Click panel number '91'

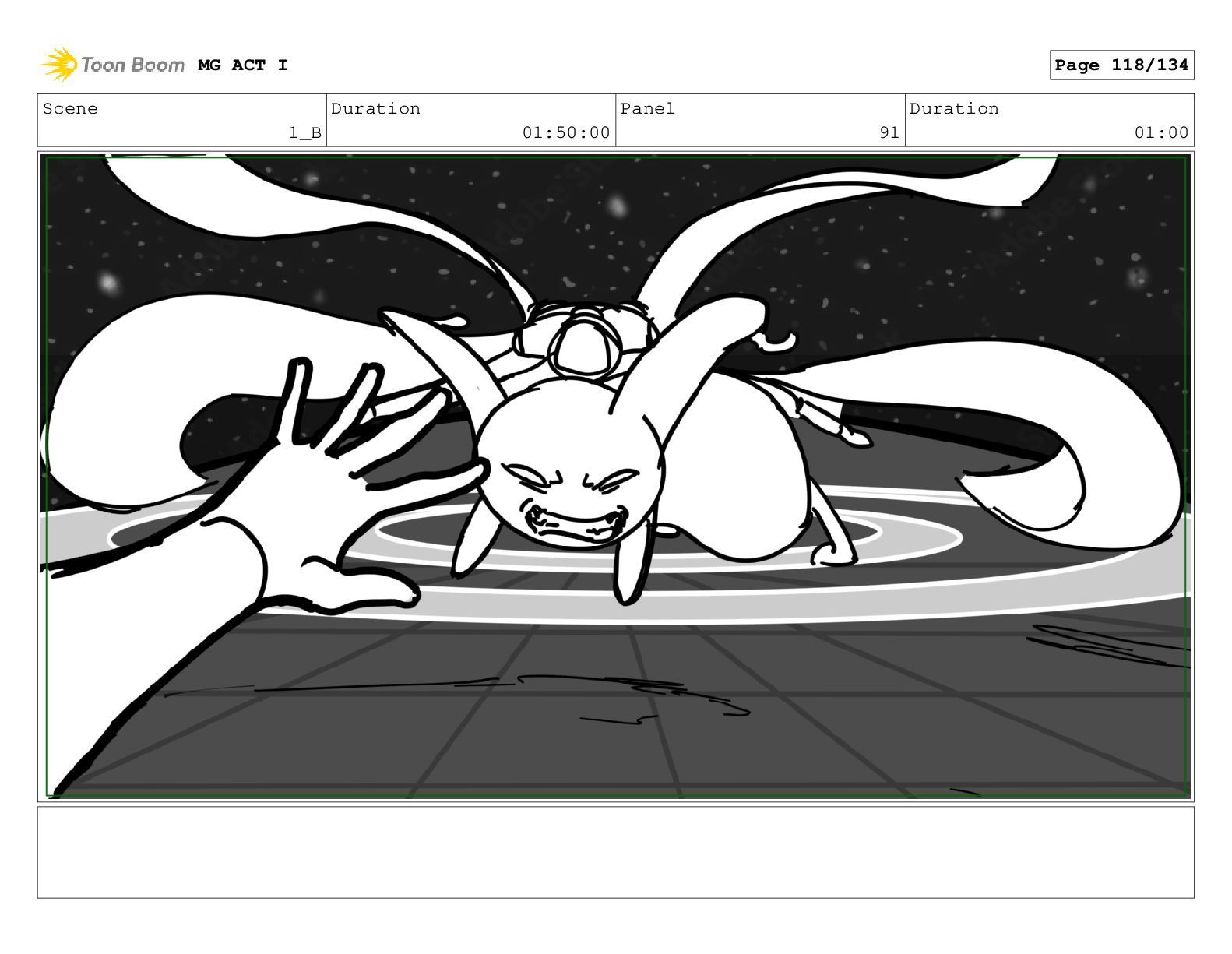click(889, 133)
